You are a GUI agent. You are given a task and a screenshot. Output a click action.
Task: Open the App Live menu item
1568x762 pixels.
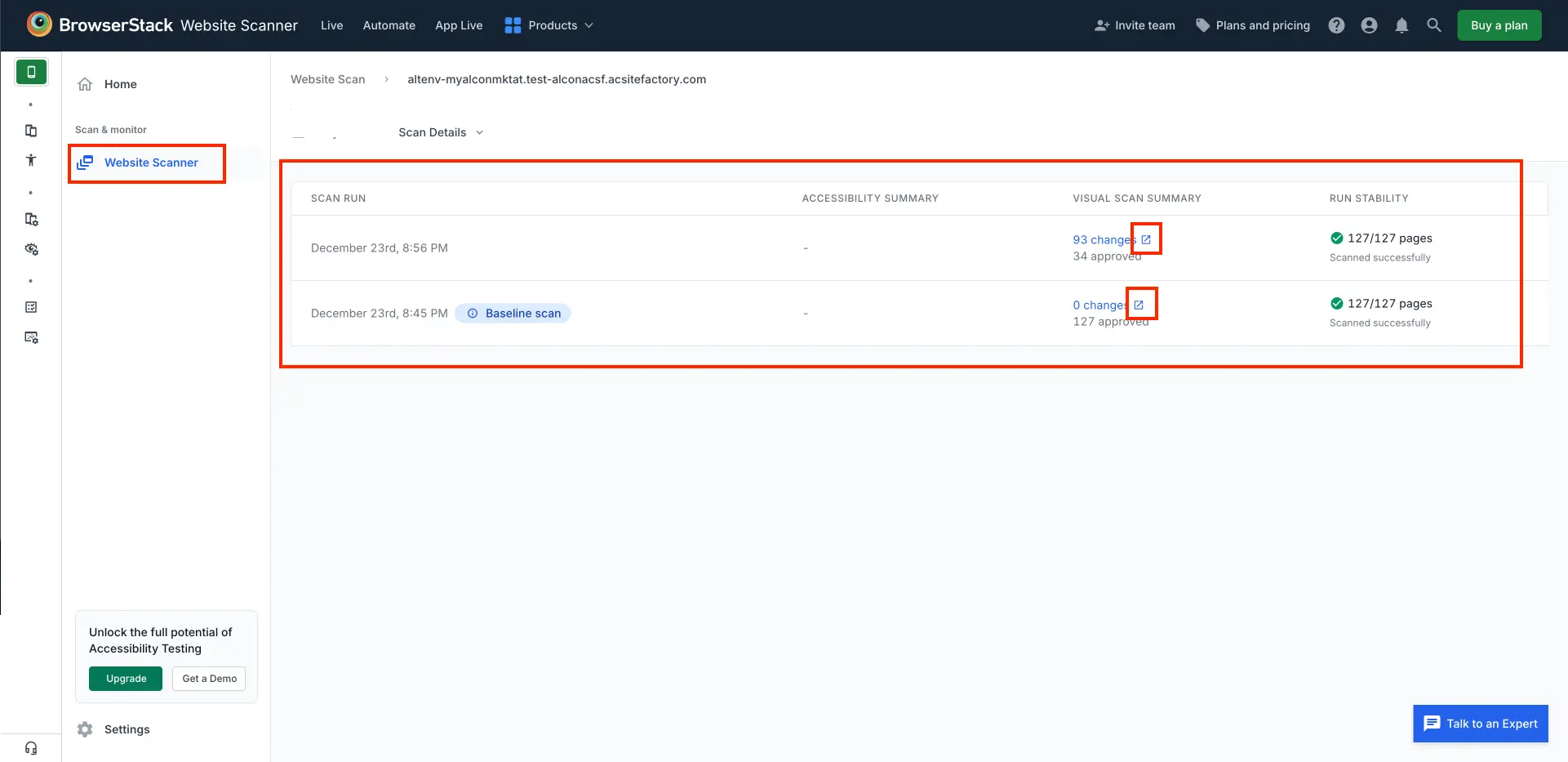[459, 25]
